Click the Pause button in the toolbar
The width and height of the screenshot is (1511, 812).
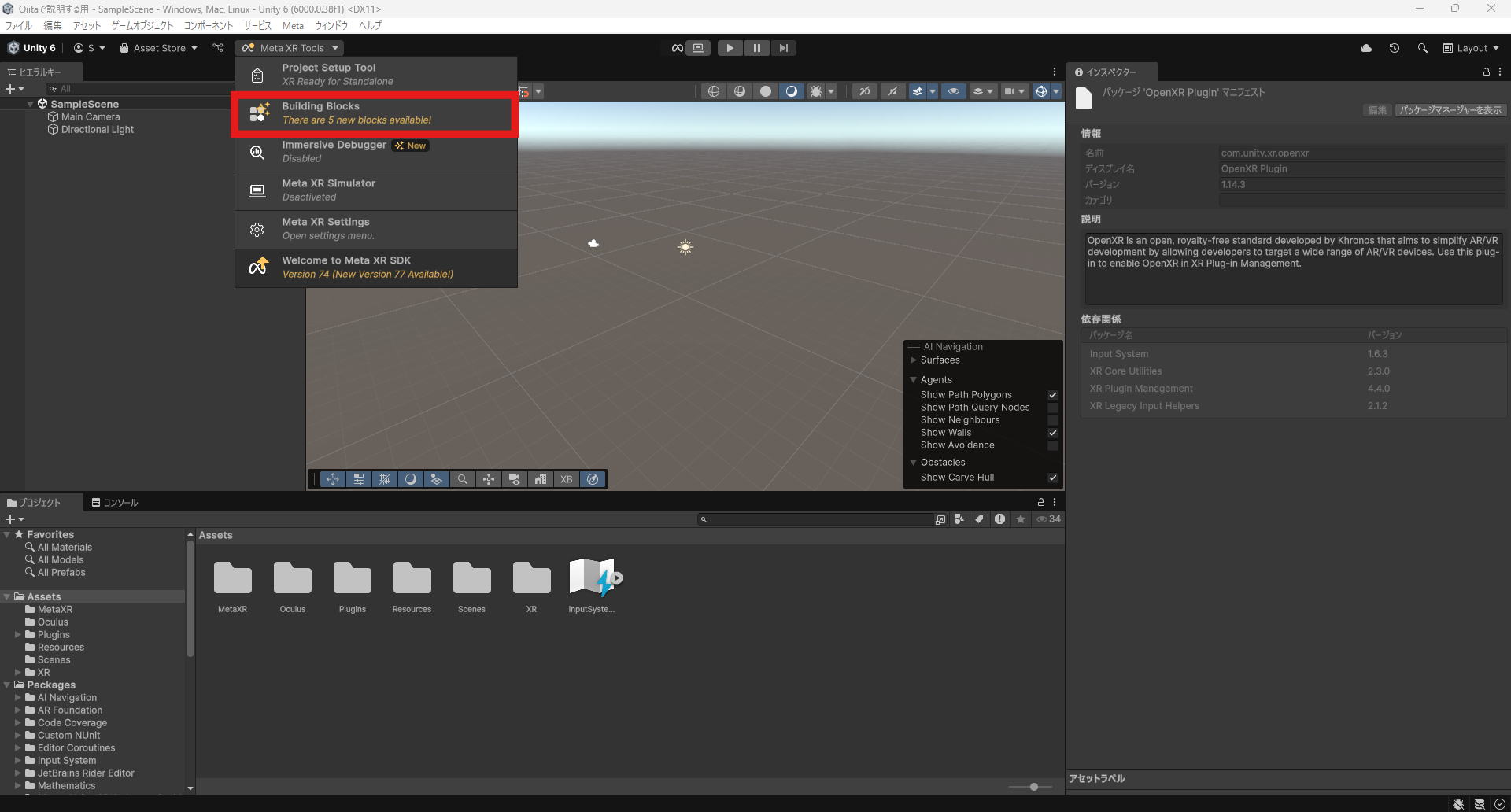coord(756,48)
